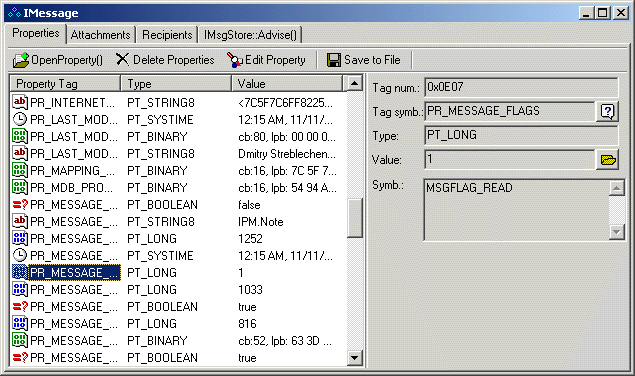635x376 pixels.
Task: Click the open folder icon beside Value field
Action: pos(608,160)
